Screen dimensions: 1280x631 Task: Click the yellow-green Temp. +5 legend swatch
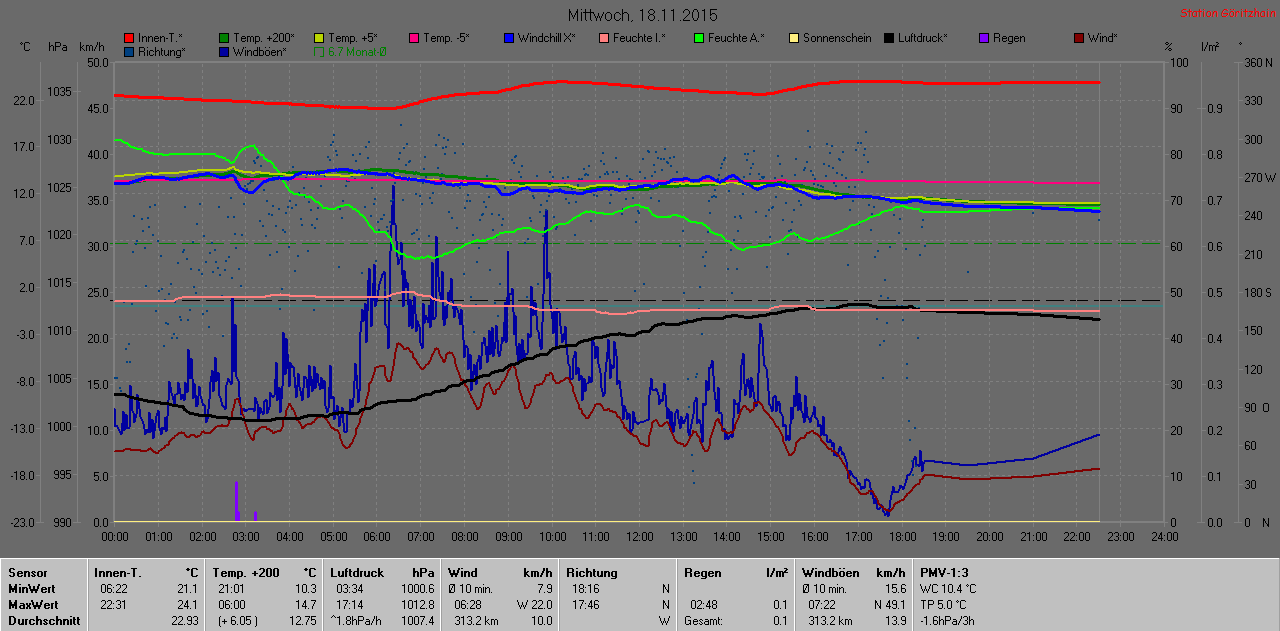coord(319,38)
